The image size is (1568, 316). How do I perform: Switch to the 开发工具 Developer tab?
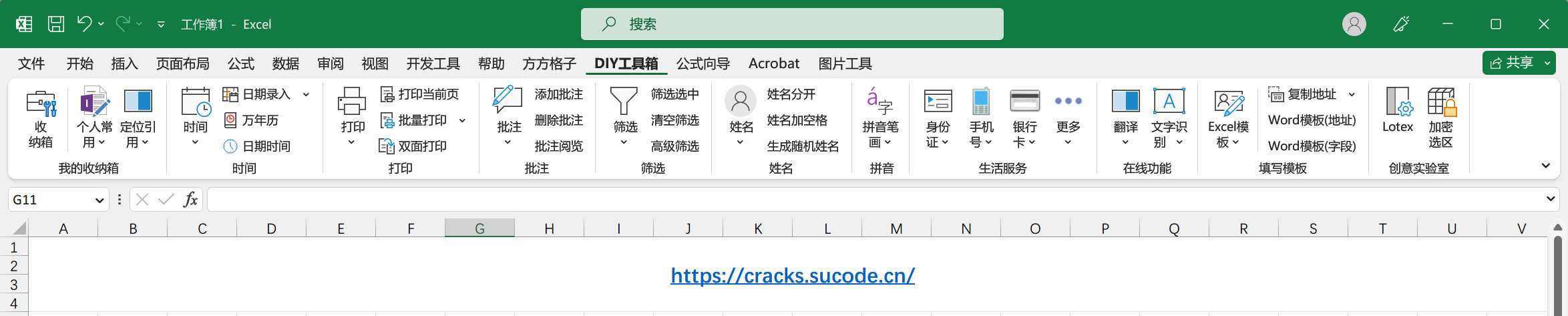pyautogui.click(x=433, y=63)
